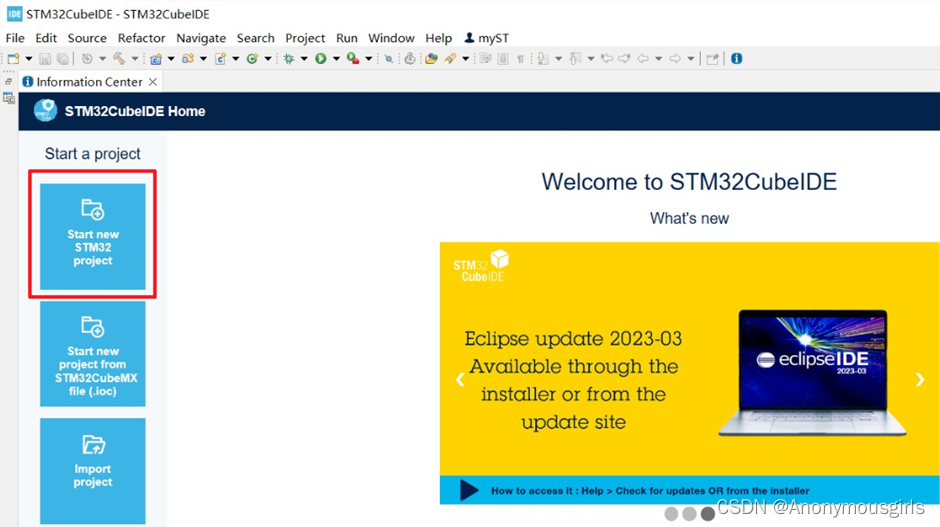The width and height of the screenshot is (940, 527).
Task: Go to previous banner slide arrow
Action: point(460,380)
